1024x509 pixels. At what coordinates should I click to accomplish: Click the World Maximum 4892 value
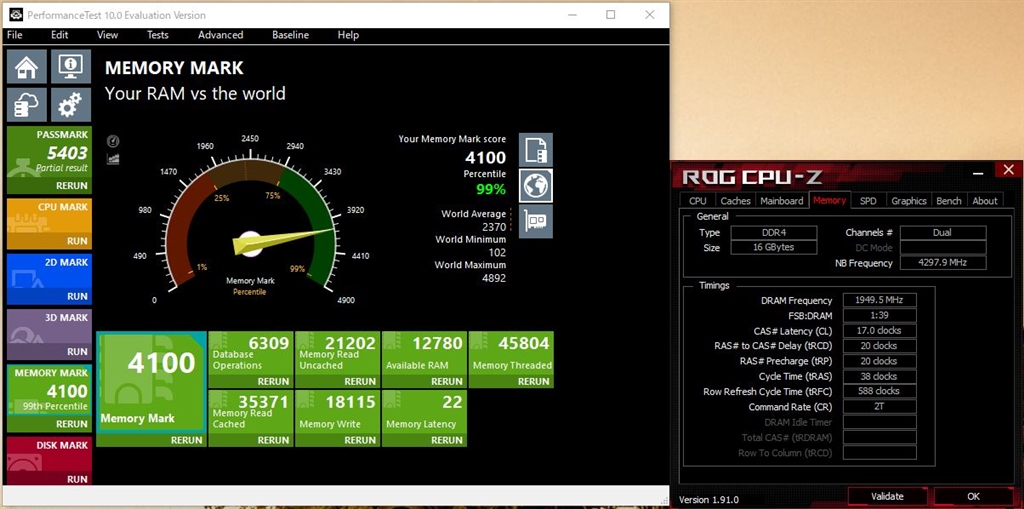pos(494,278)
